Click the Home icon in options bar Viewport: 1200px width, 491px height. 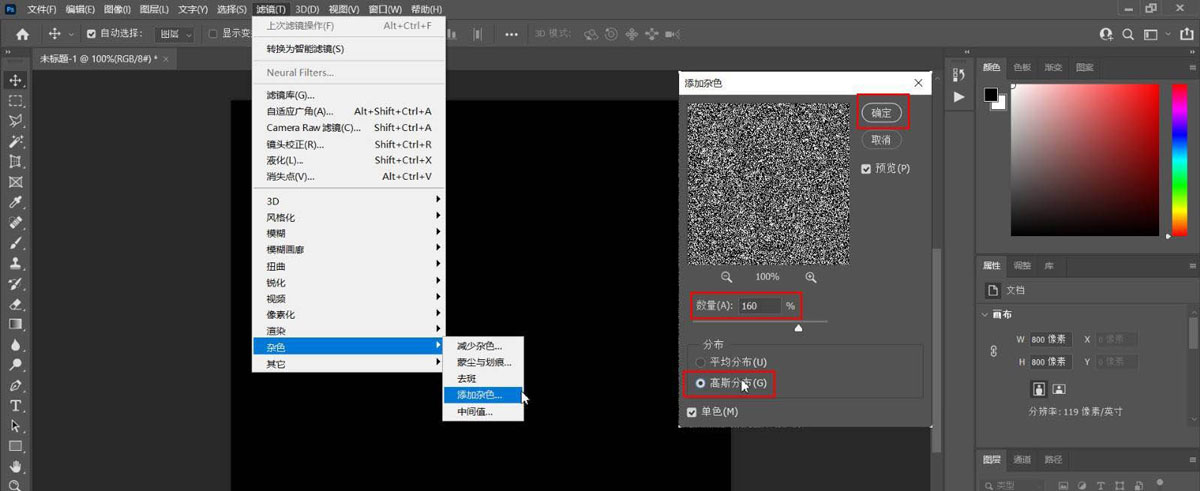coord(22,34)
